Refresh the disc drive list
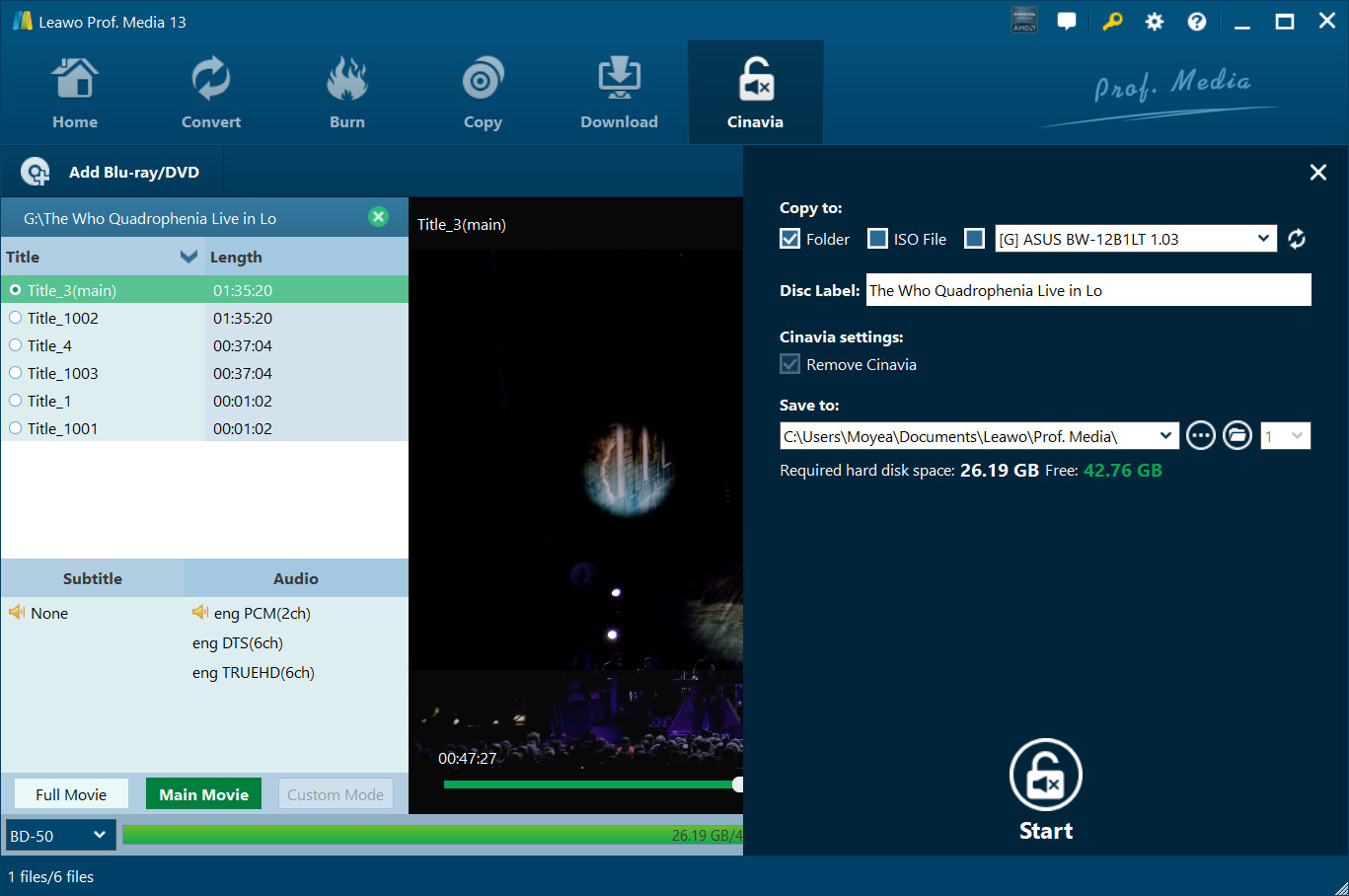 [1297, 239]
